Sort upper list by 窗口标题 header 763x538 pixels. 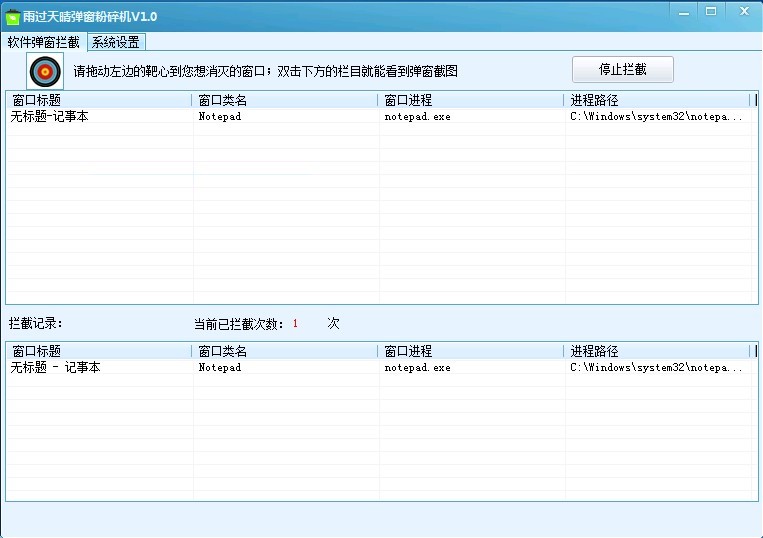point(99,100)
